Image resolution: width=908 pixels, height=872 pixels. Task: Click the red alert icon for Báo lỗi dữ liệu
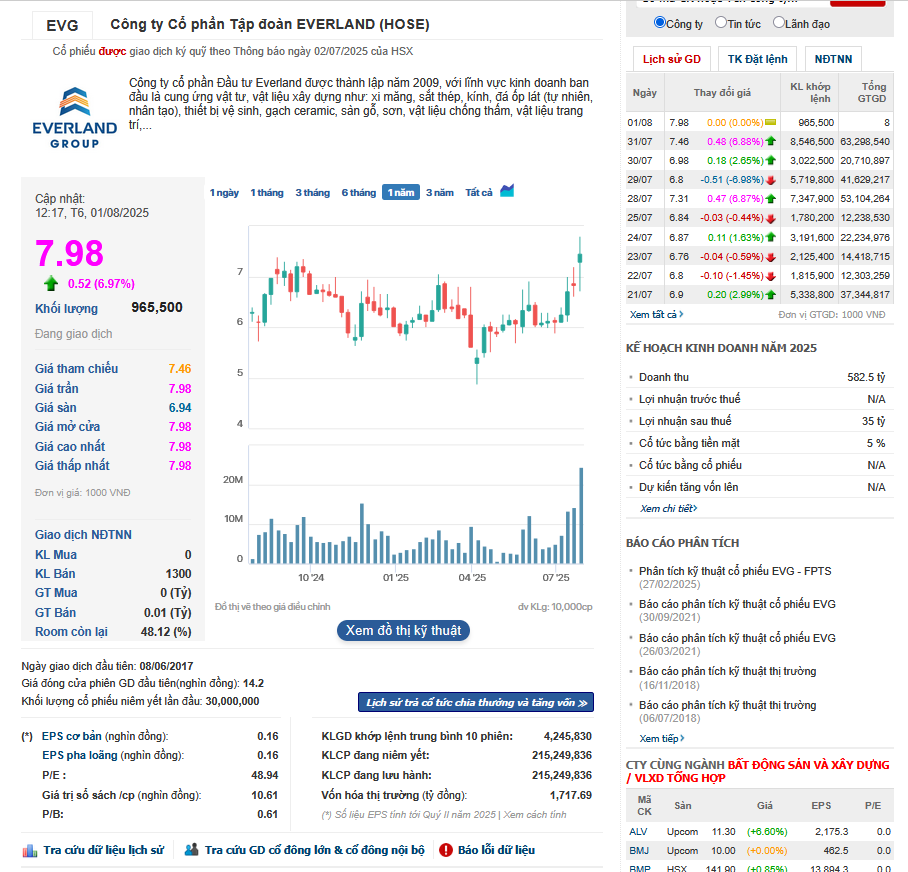pyautogui.click(x=445, y=850)
